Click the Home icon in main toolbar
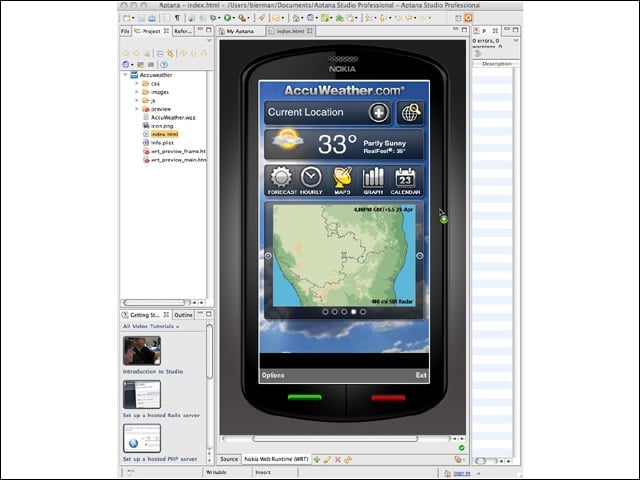The width and height of the screenshot is (640, 480). click(296, 18)
